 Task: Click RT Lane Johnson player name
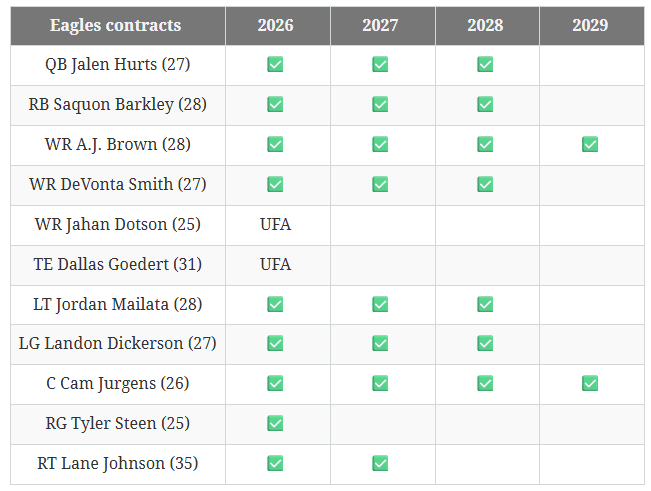pyautogui.click(x=118, y=463)
